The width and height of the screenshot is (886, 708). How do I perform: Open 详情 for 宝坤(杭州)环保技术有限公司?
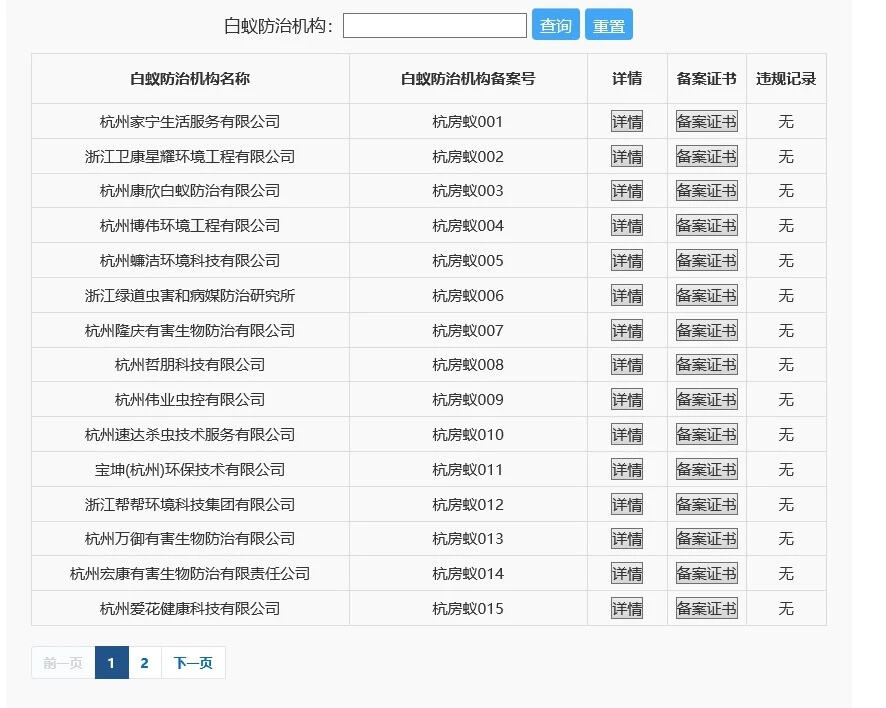(627, 470)
